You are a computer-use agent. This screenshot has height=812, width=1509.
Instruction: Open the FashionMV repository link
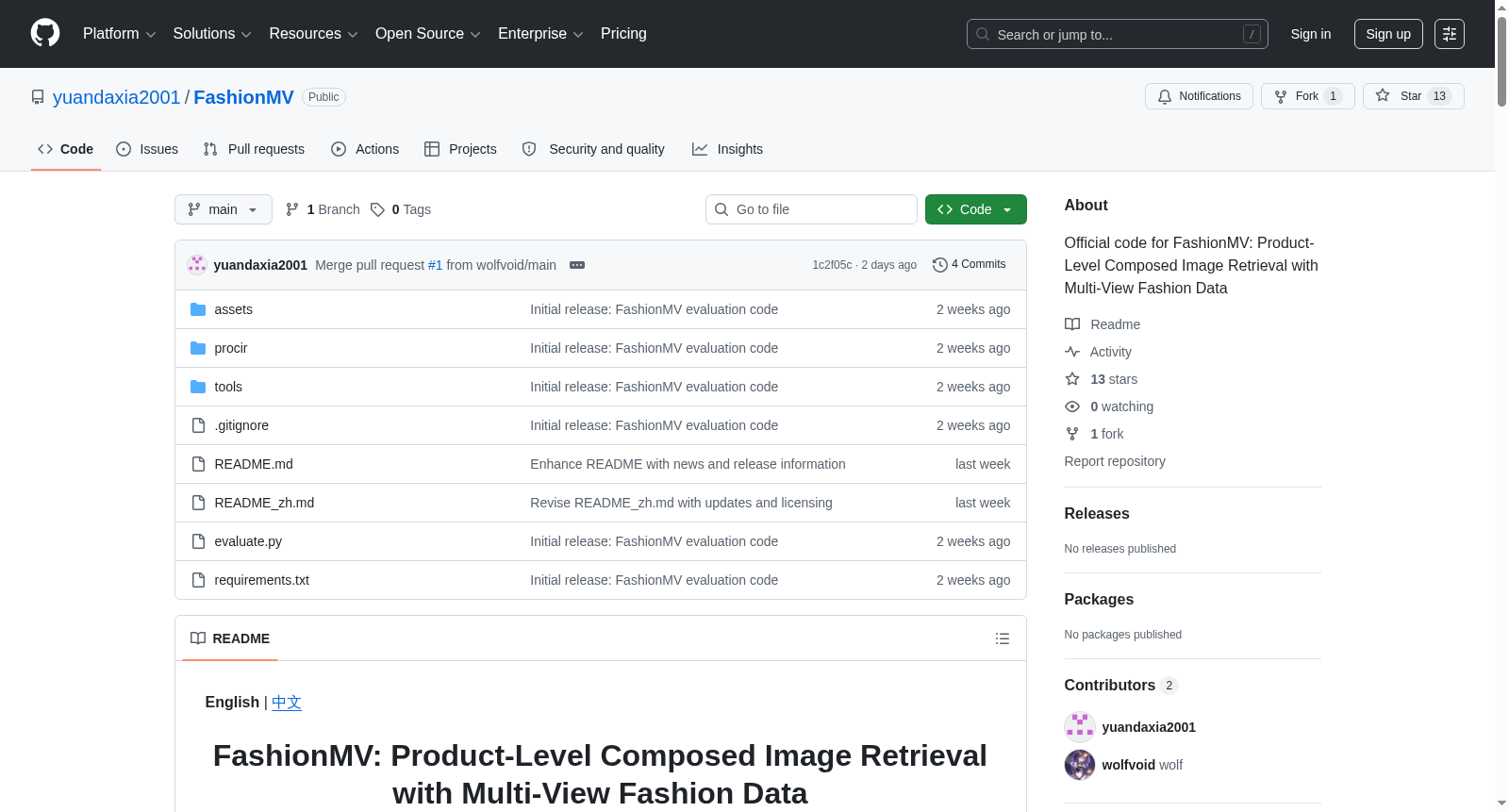click(x=243, y=97)
